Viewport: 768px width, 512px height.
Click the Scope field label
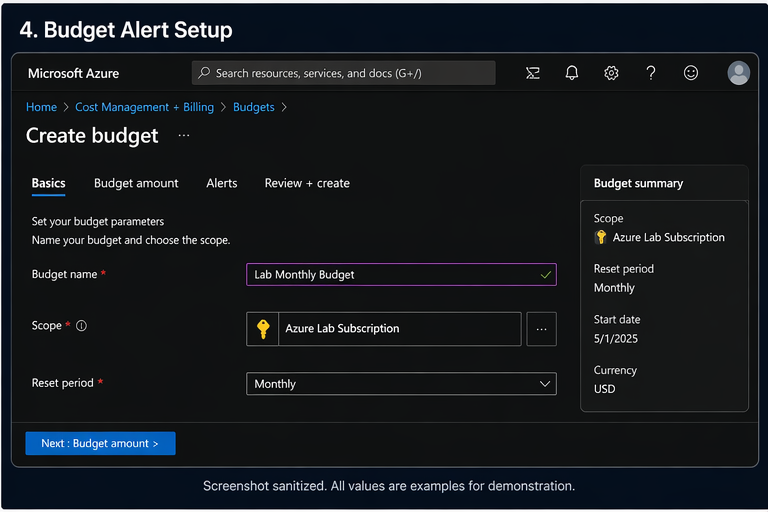click(47, 325)
